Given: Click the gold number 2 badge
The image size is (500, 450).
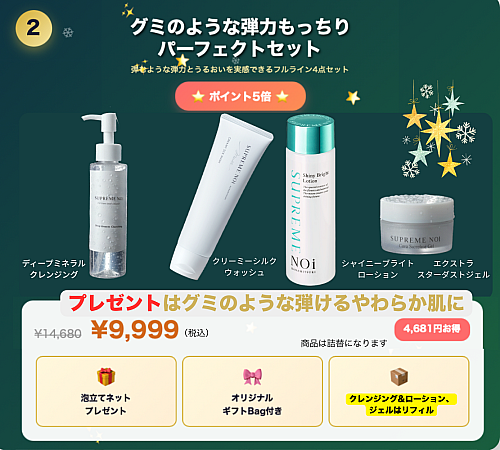Looking at the screenshot, I should (x=33, y=28).
